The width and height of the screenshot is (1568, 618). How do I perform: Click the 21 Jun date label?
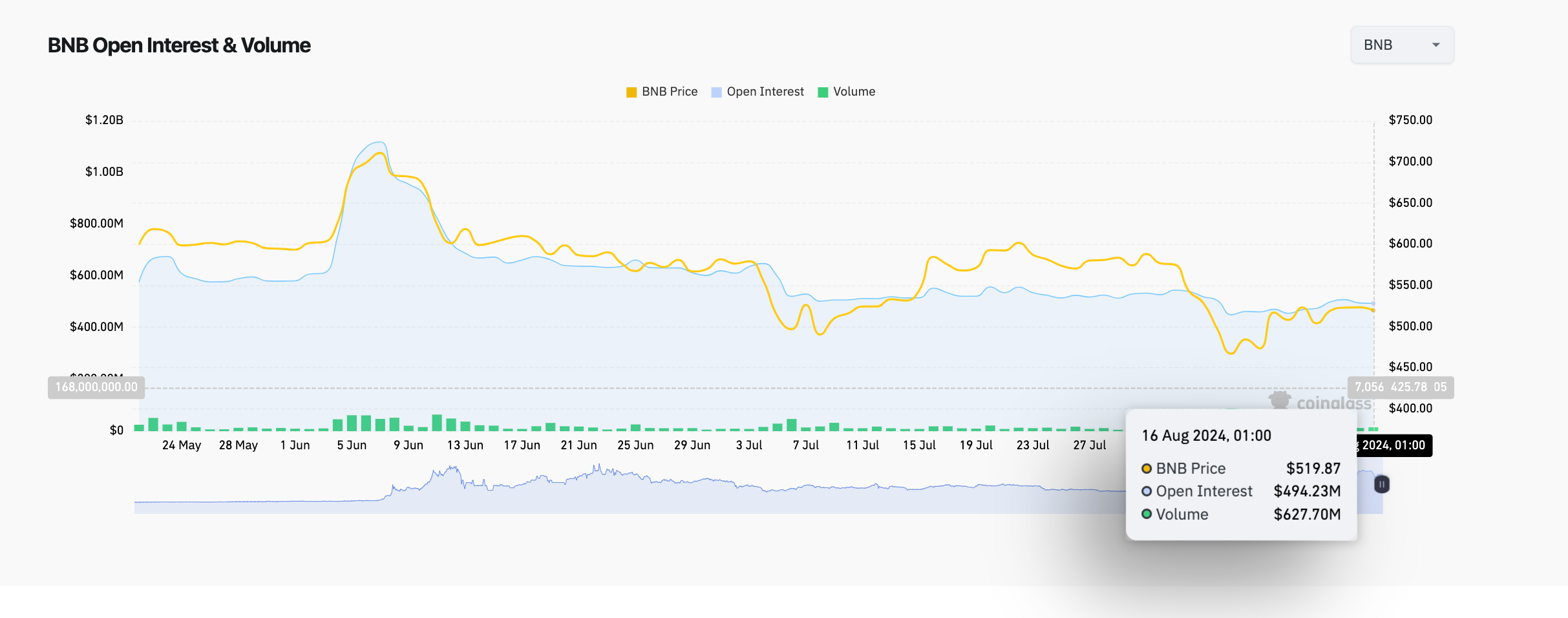tap(579, 445)
